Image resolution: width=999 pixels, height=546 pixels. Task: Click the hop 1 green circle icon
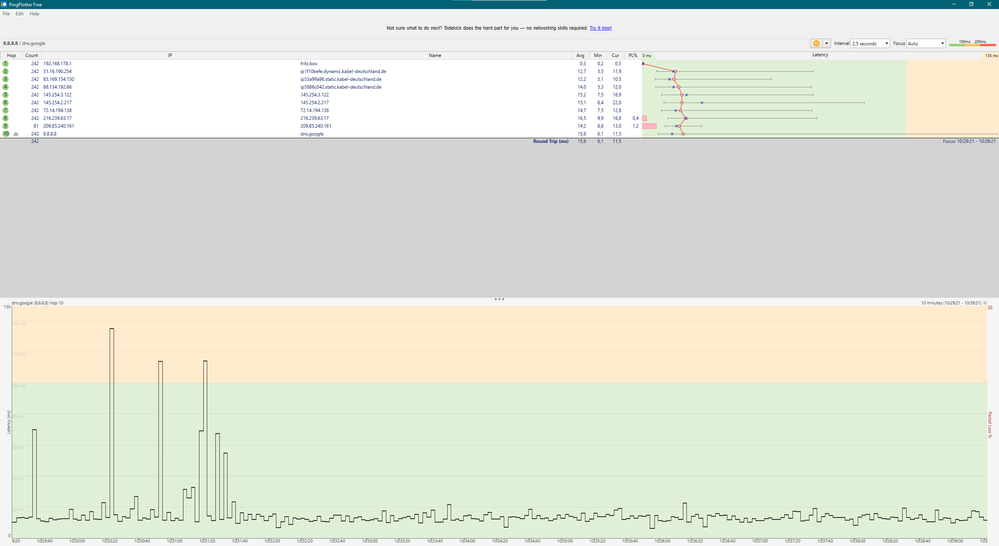(x=6, y=64)
